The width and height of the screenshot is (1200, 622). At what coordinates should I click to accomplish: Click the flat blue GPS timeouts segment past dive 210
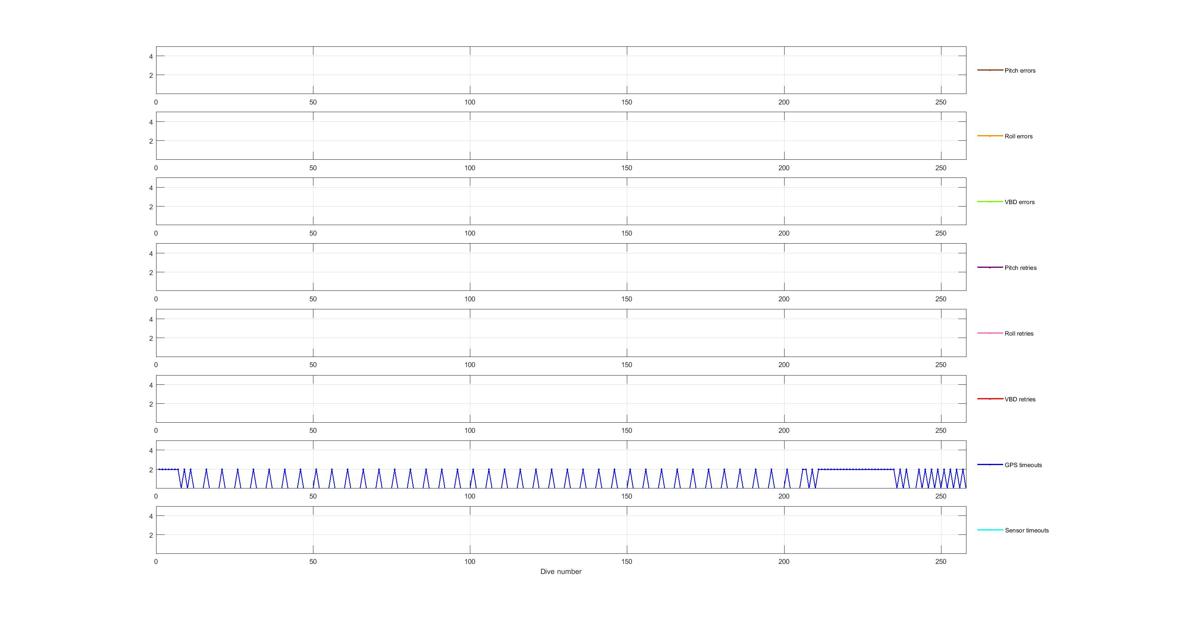[x=856, y=469]
